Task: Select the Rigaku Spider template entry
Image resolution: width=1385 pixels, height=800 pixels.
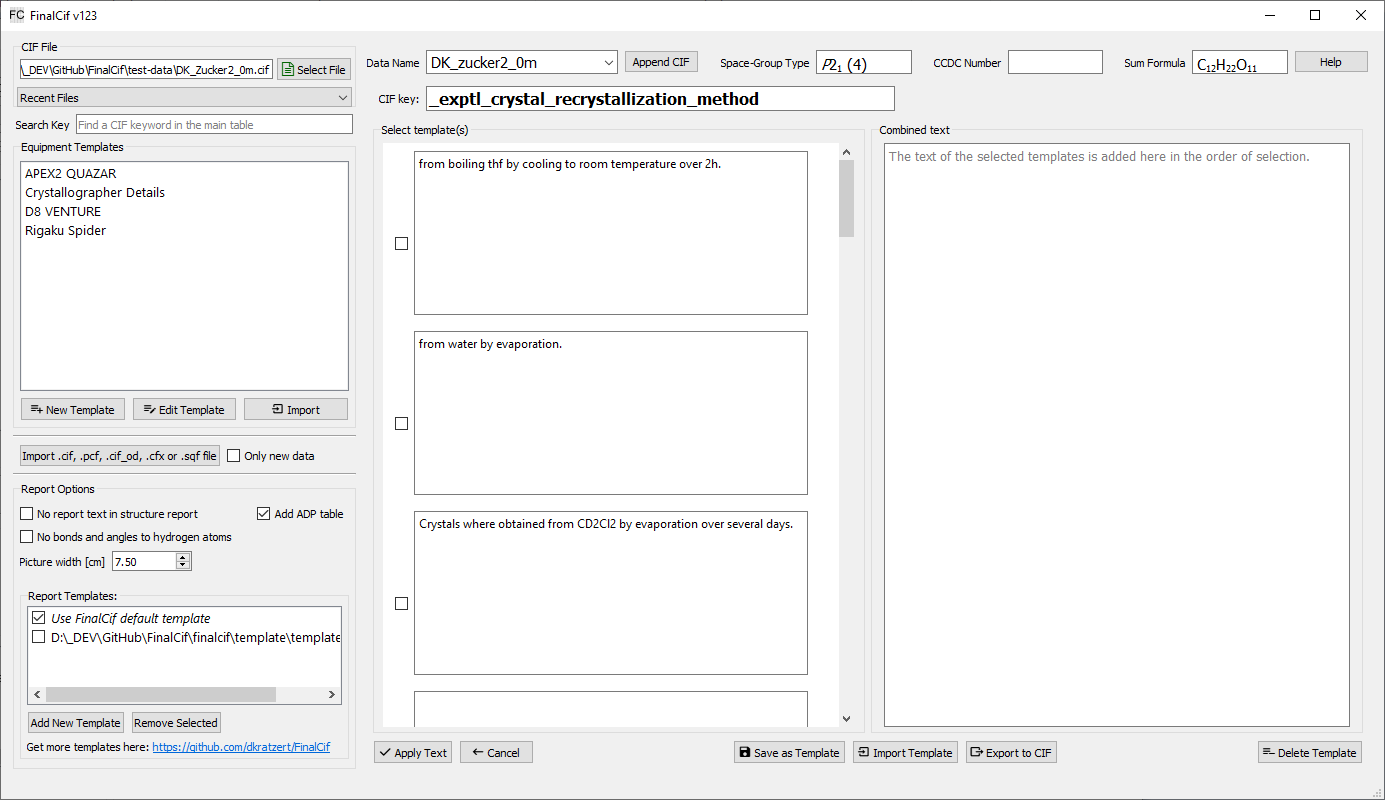Action: coord(66,231)
